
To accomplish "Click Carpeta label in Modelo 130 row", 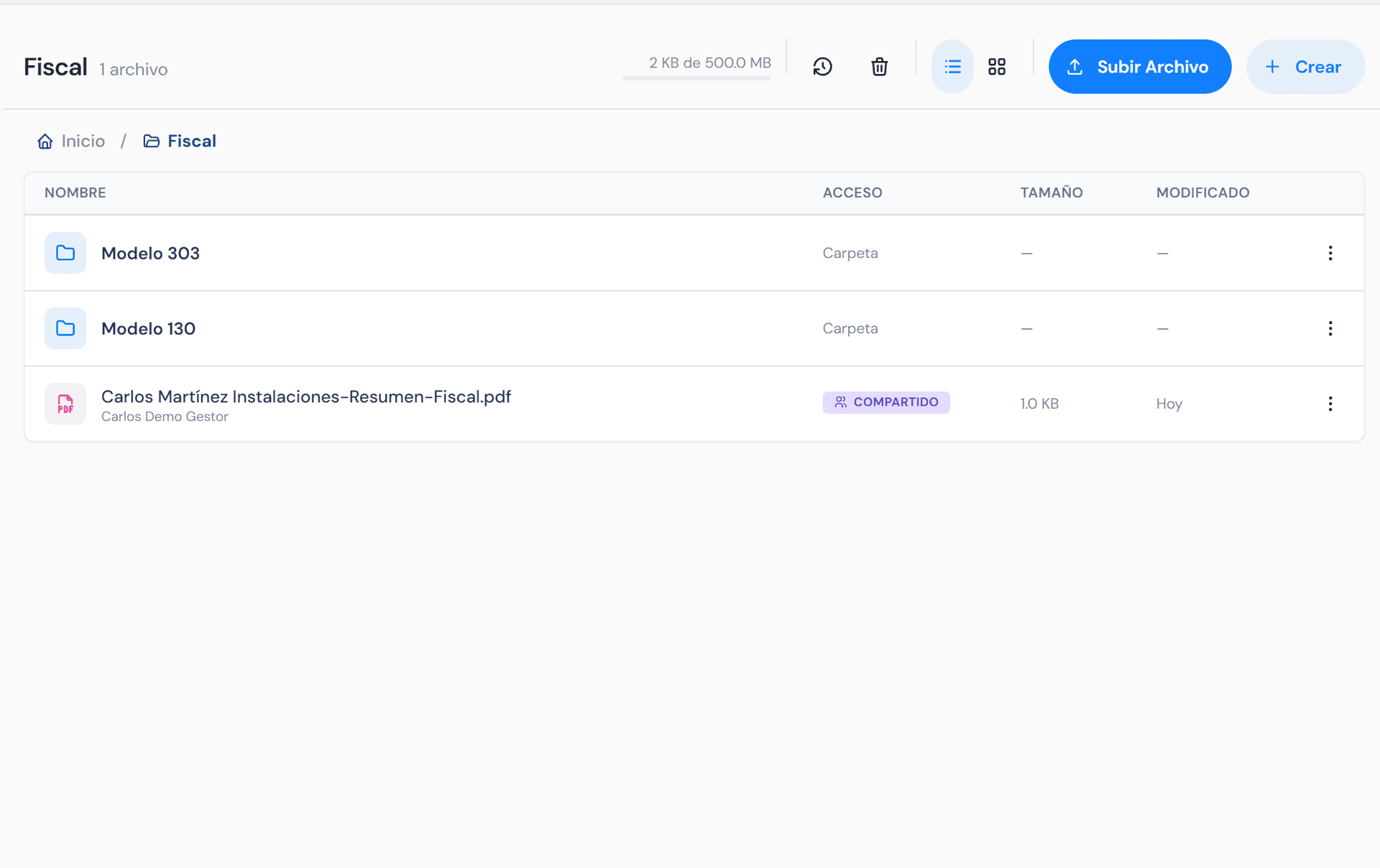I will [850, 328].
